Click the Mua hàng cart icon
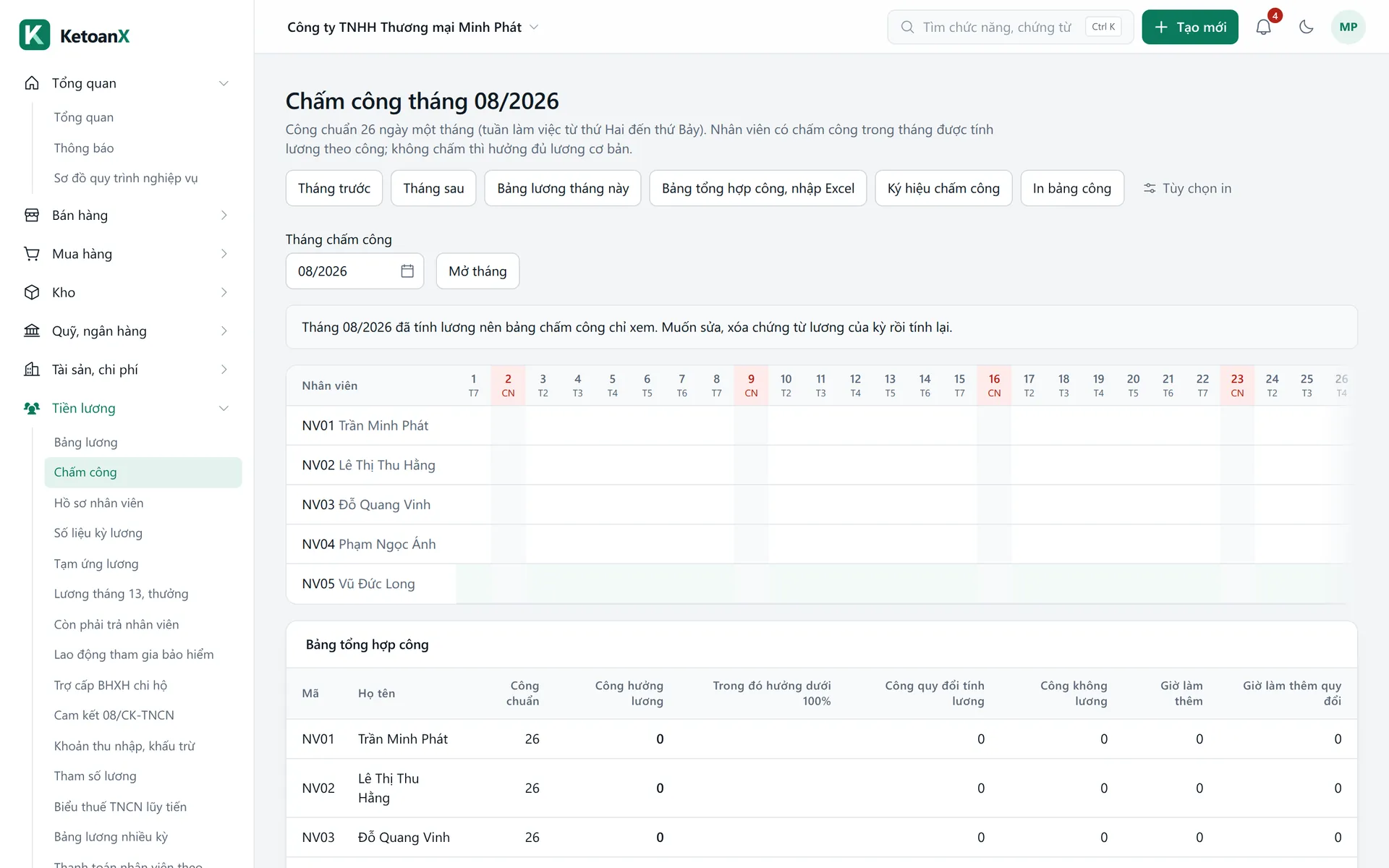The height and width of the screenshot is (868, 1389). [32, 254]
